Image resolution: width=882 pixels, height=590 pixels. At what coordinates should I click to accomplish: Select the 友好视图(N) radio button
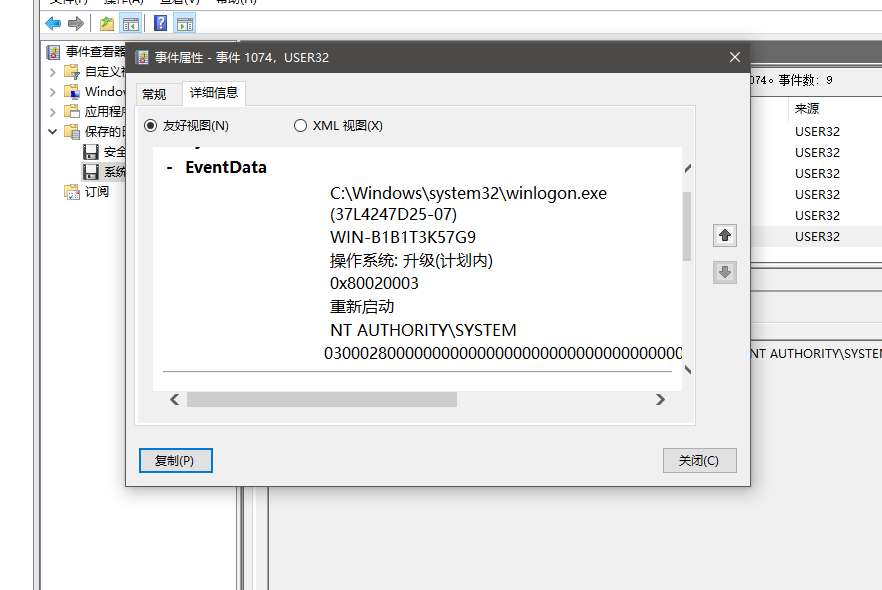pos(151,126)
